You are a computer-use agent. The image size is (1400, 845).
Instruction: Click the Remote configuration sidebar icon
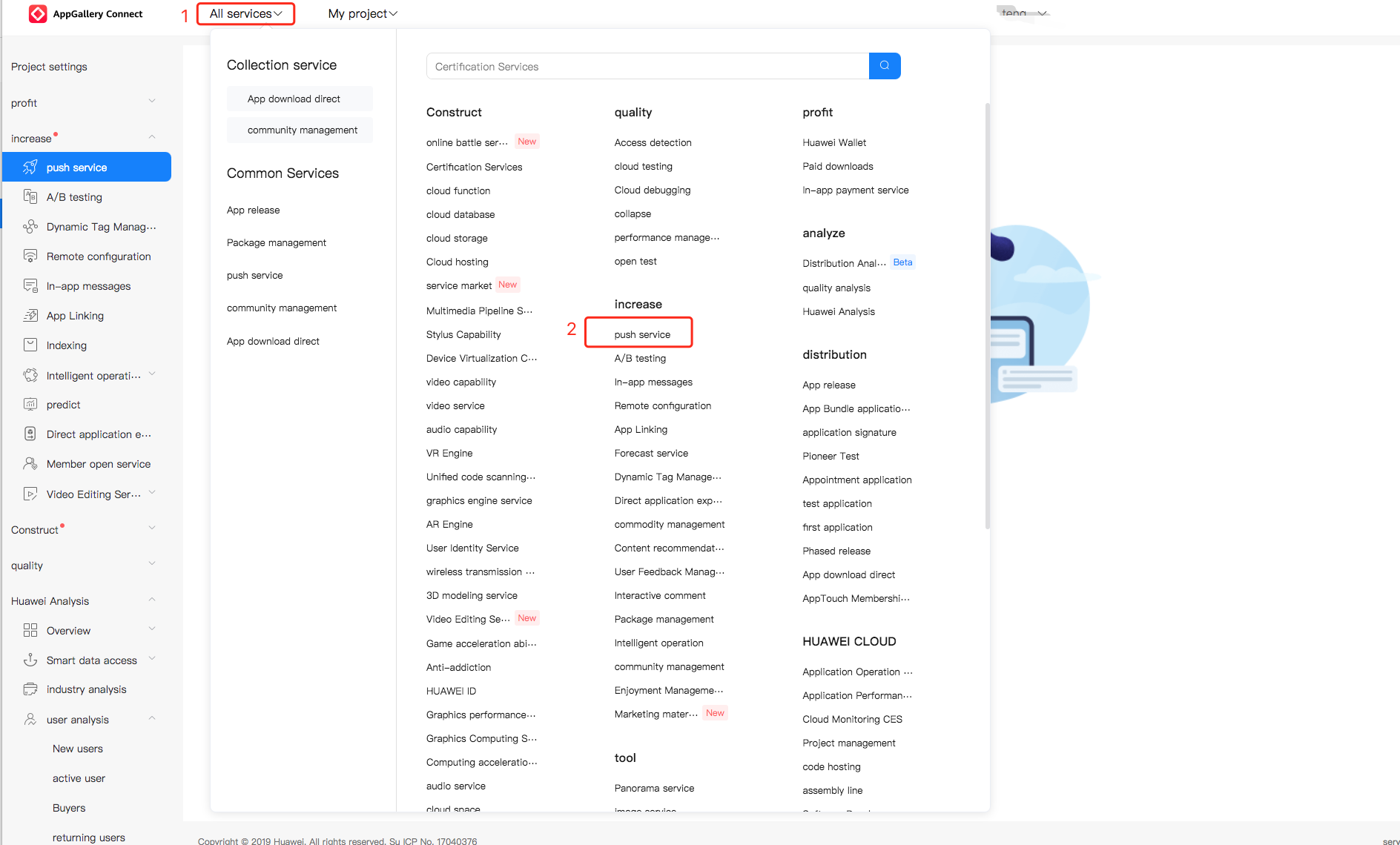(x=30, y=256)
